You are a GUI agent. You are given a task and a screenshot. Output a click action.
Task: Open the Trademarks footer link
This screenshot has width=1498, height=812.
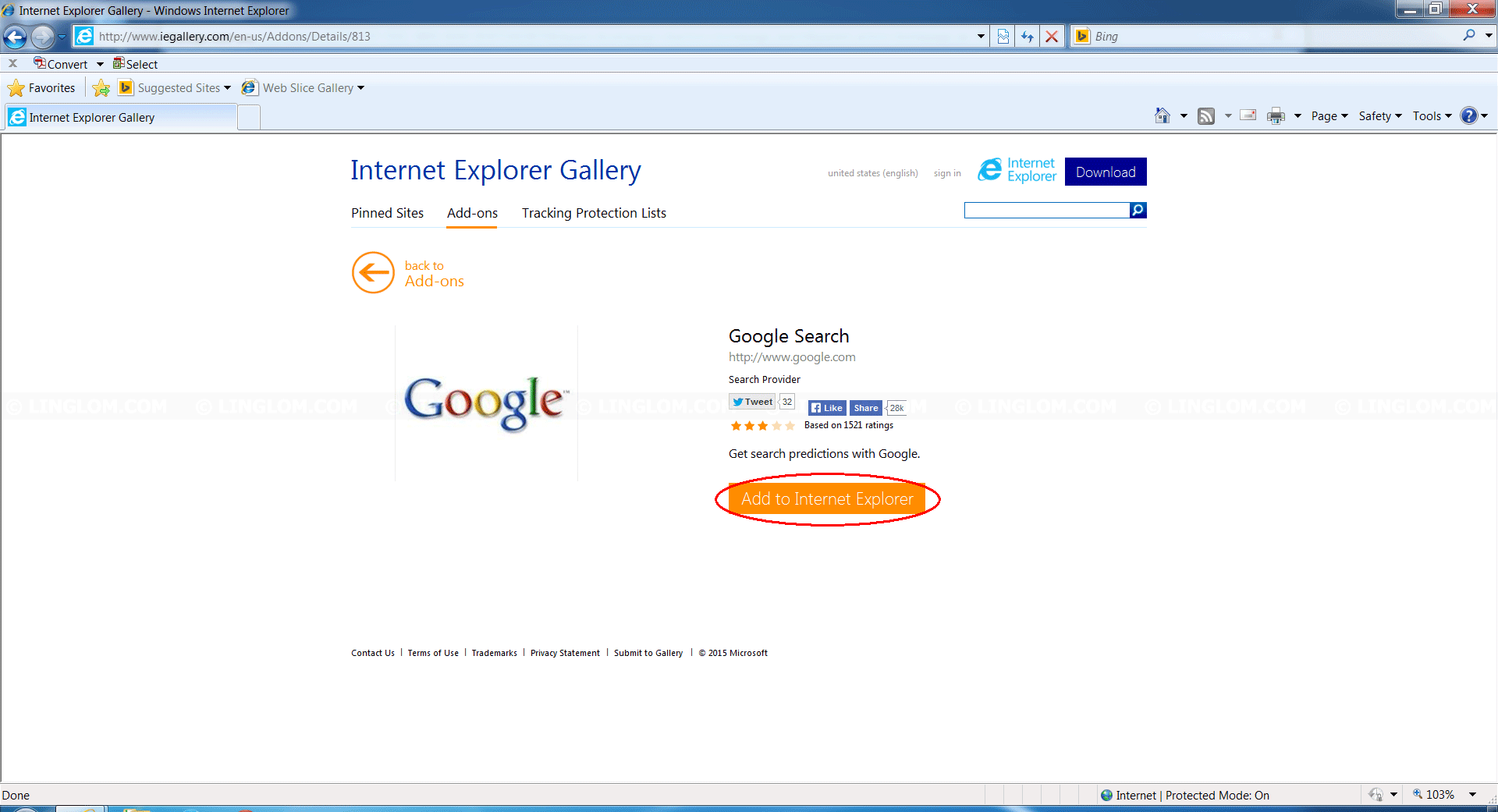tap(494, 653)
